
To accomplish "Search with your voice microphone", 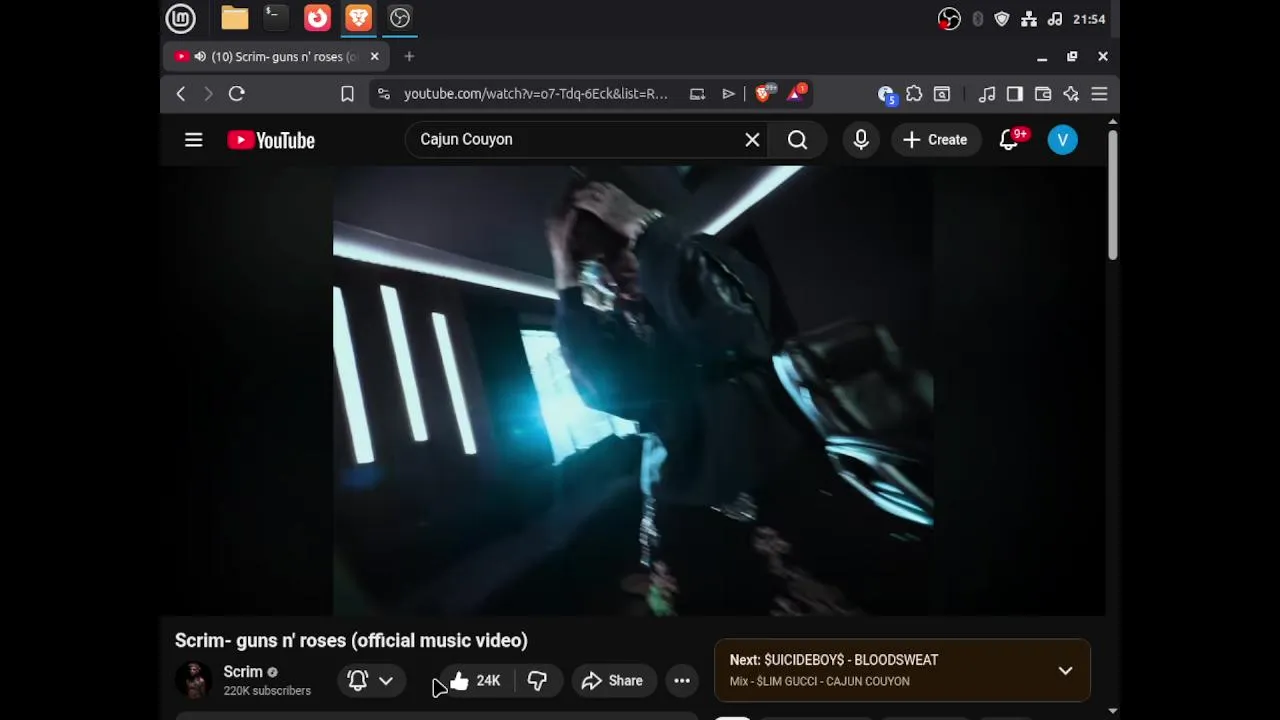I will pyautogui.click(x=861, y=140).
